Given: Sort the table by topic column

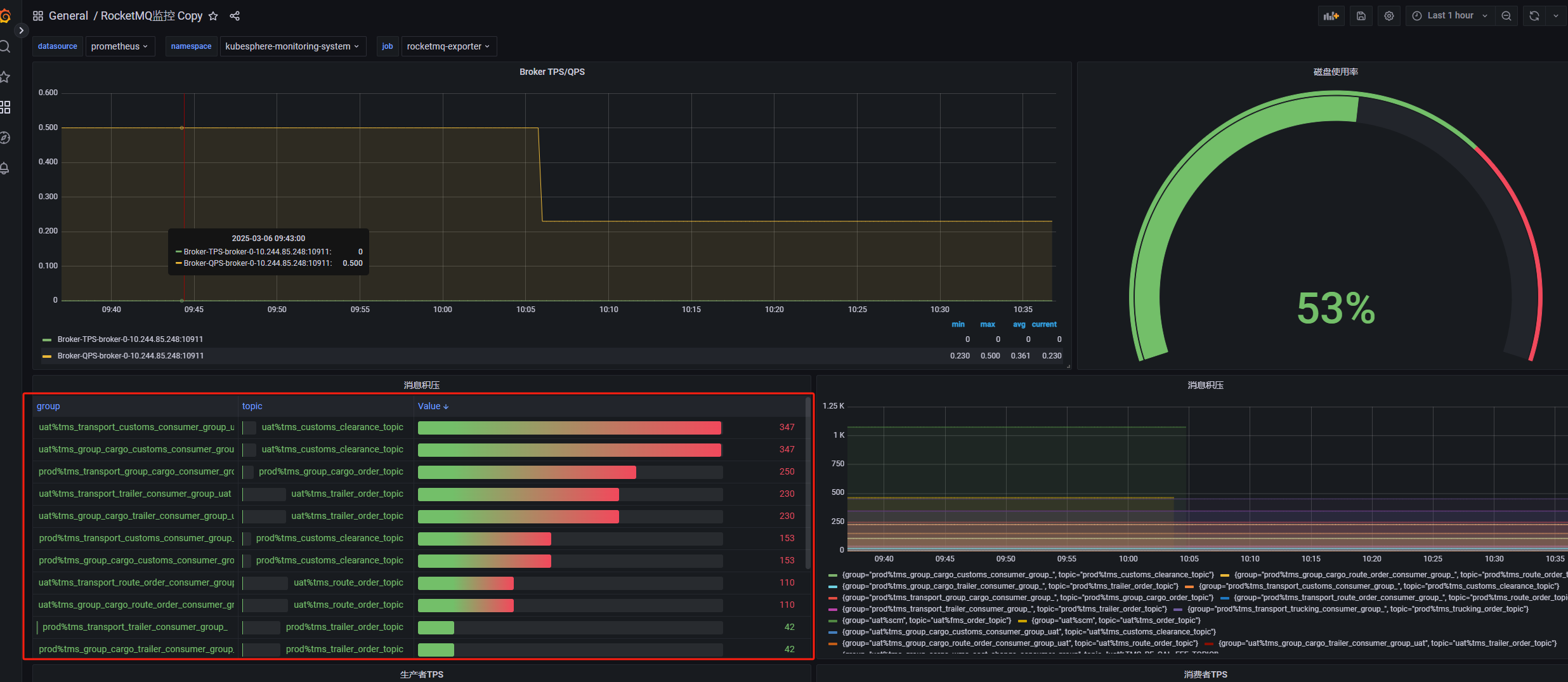Looking at the screenshot, I should [x=252, y=406].
